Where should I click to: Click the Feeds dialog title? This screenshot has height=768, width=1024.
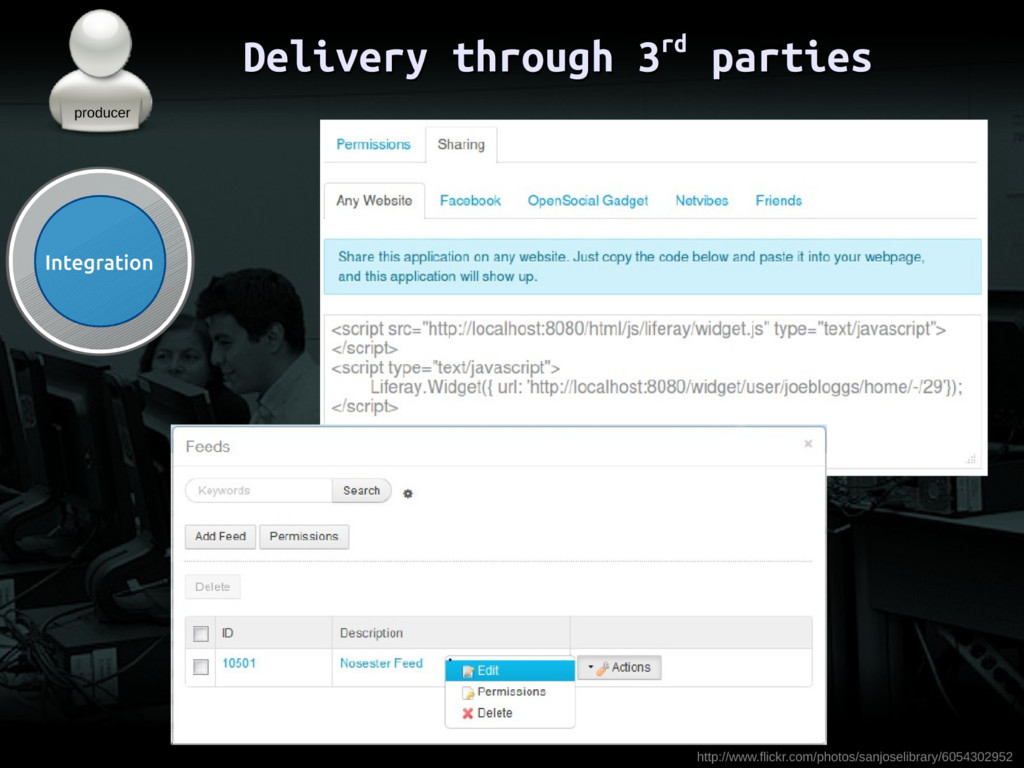[x=208, y=447]
